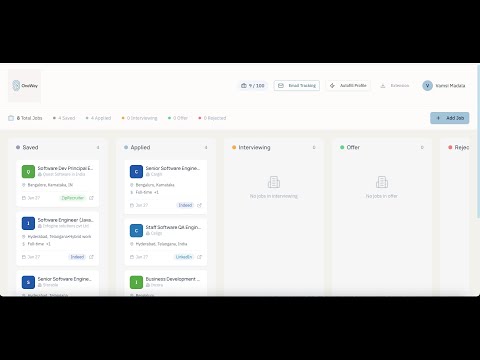Click the 0 Interviewing stat

coord(139,118)
